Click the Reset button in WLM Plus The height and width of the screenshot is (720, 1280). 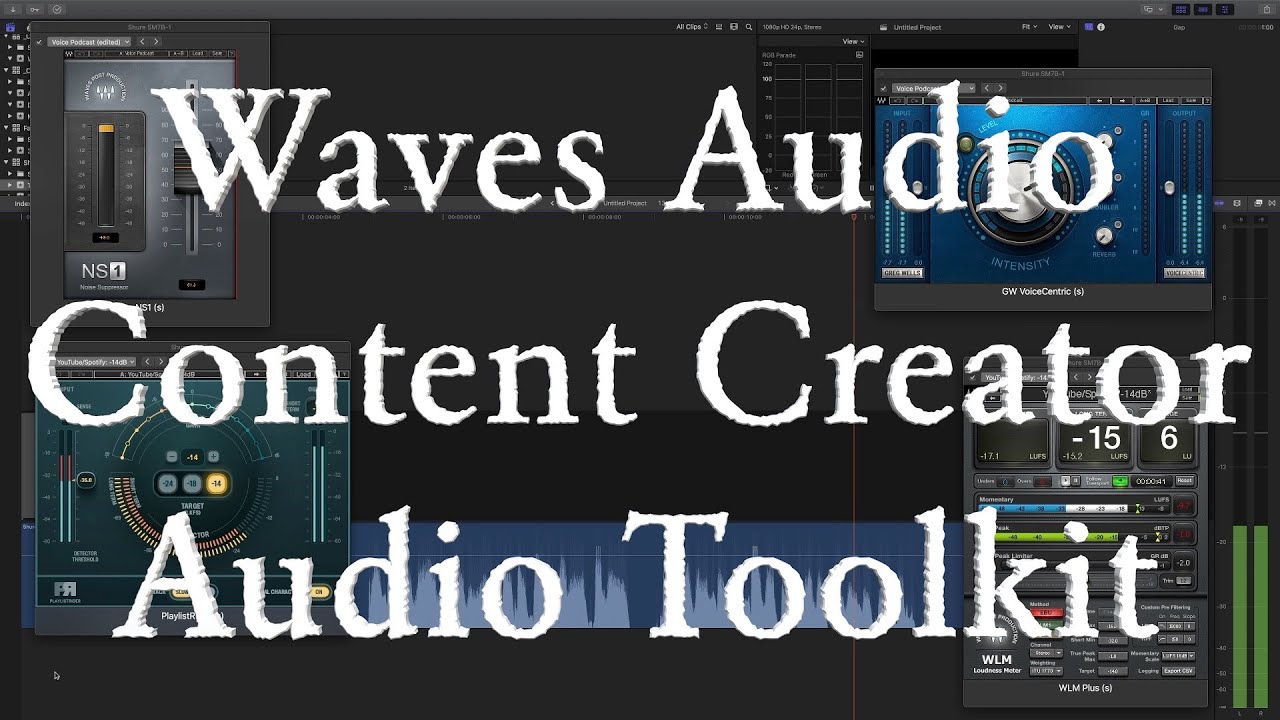1184,481
